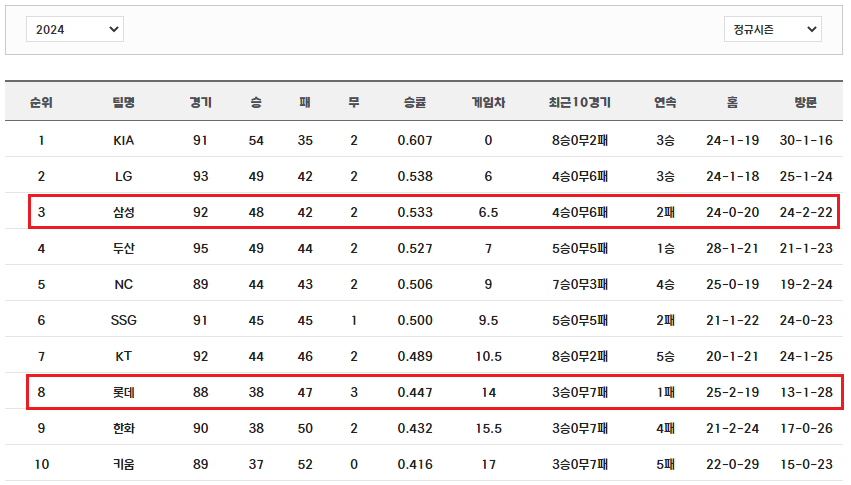Screen dimensions: 851x485
Task: Click away record 13-1-28 for 롯데
Action: click(806, 392)
